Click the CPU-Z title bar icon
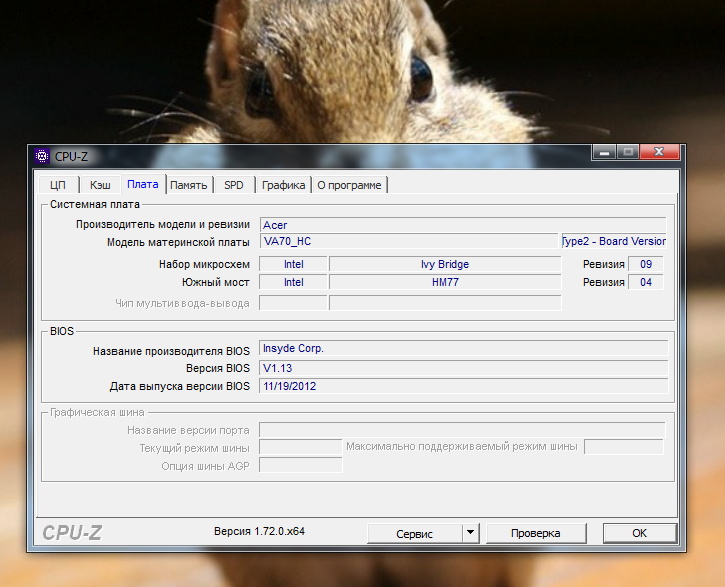The image size is (725, 587). pyautogui.click(x=42, y=156)
